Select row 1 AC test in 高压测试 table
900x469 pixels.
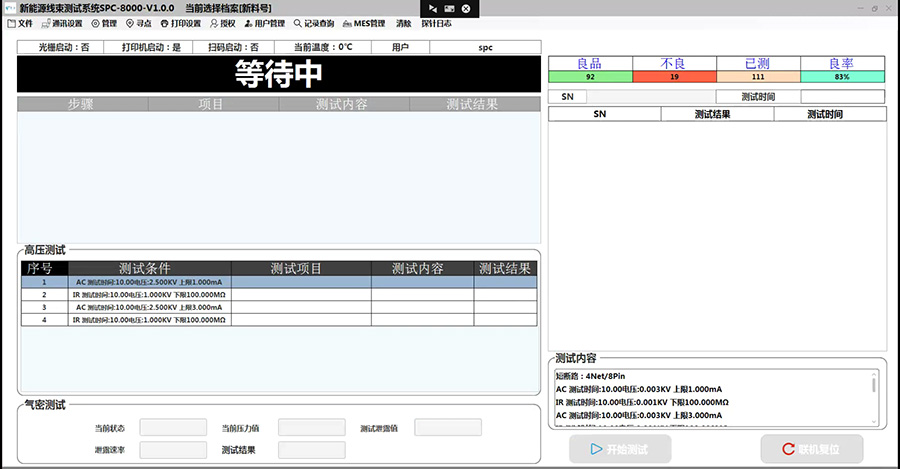click(x=150, y=282)
